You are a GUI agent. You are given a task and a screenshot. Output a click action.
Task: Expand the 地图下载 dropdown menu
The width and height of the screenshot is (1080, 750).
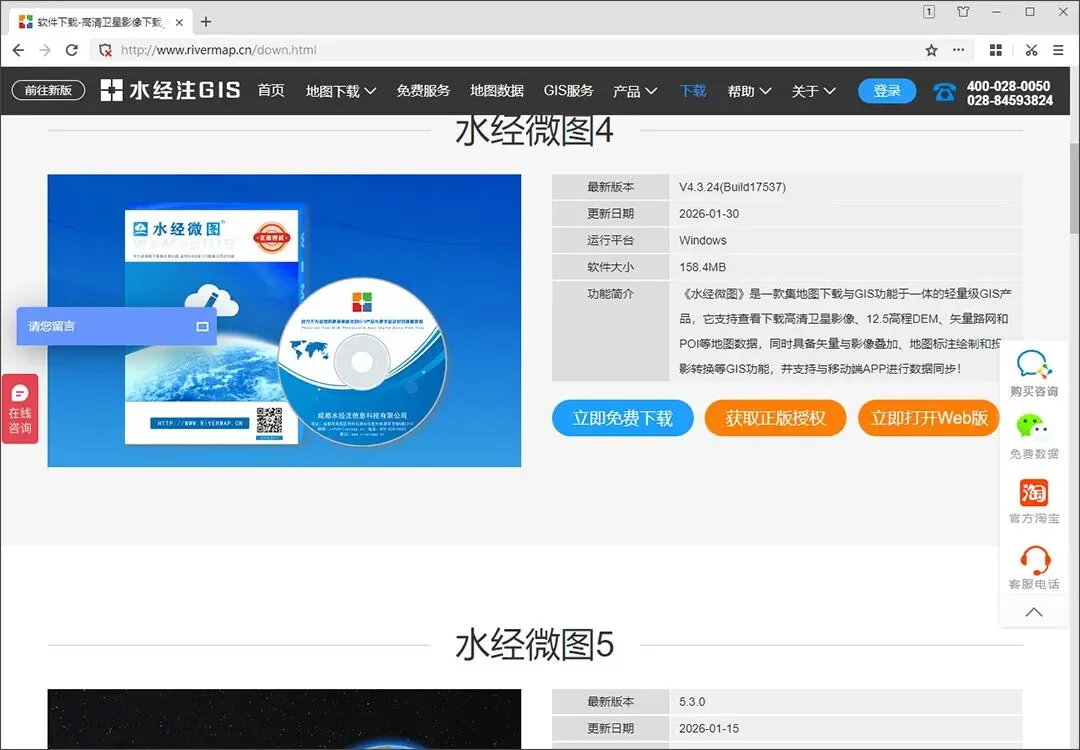pos(341,91)
